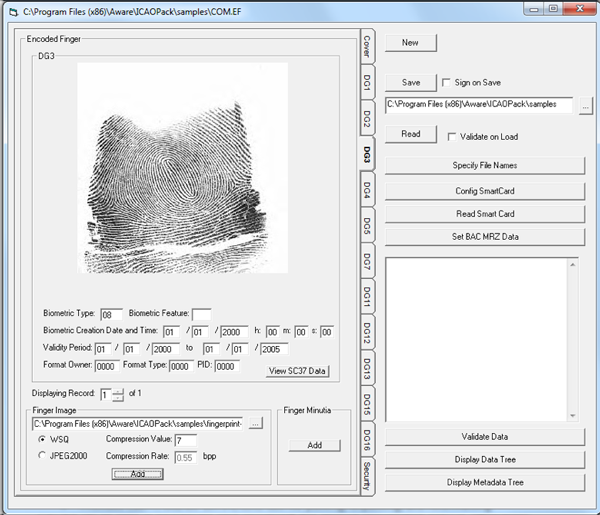Increase the Displaying Record spinner value

118,389
